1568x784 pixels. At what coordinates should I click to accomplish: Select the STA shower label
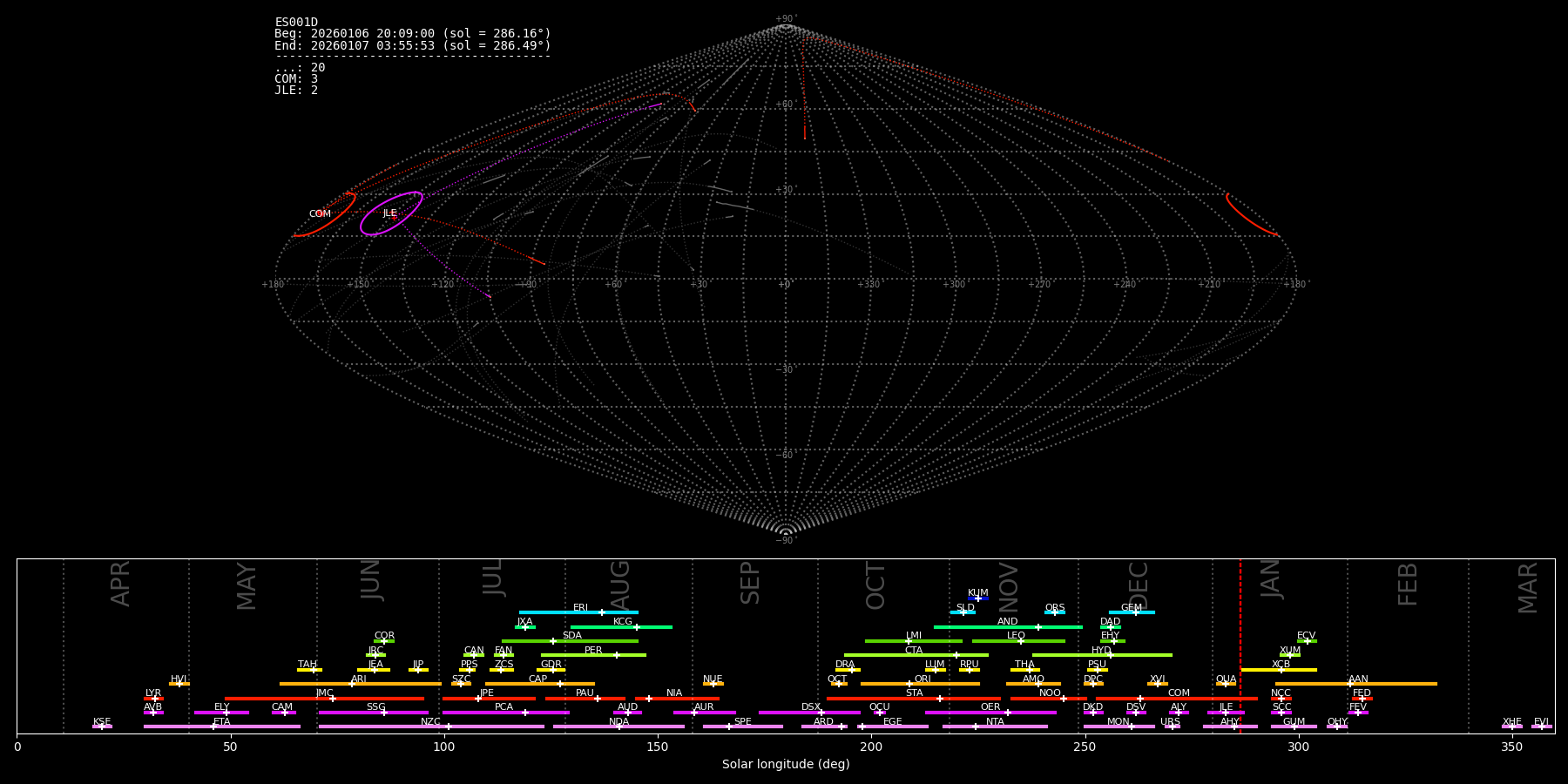point(914,693)
